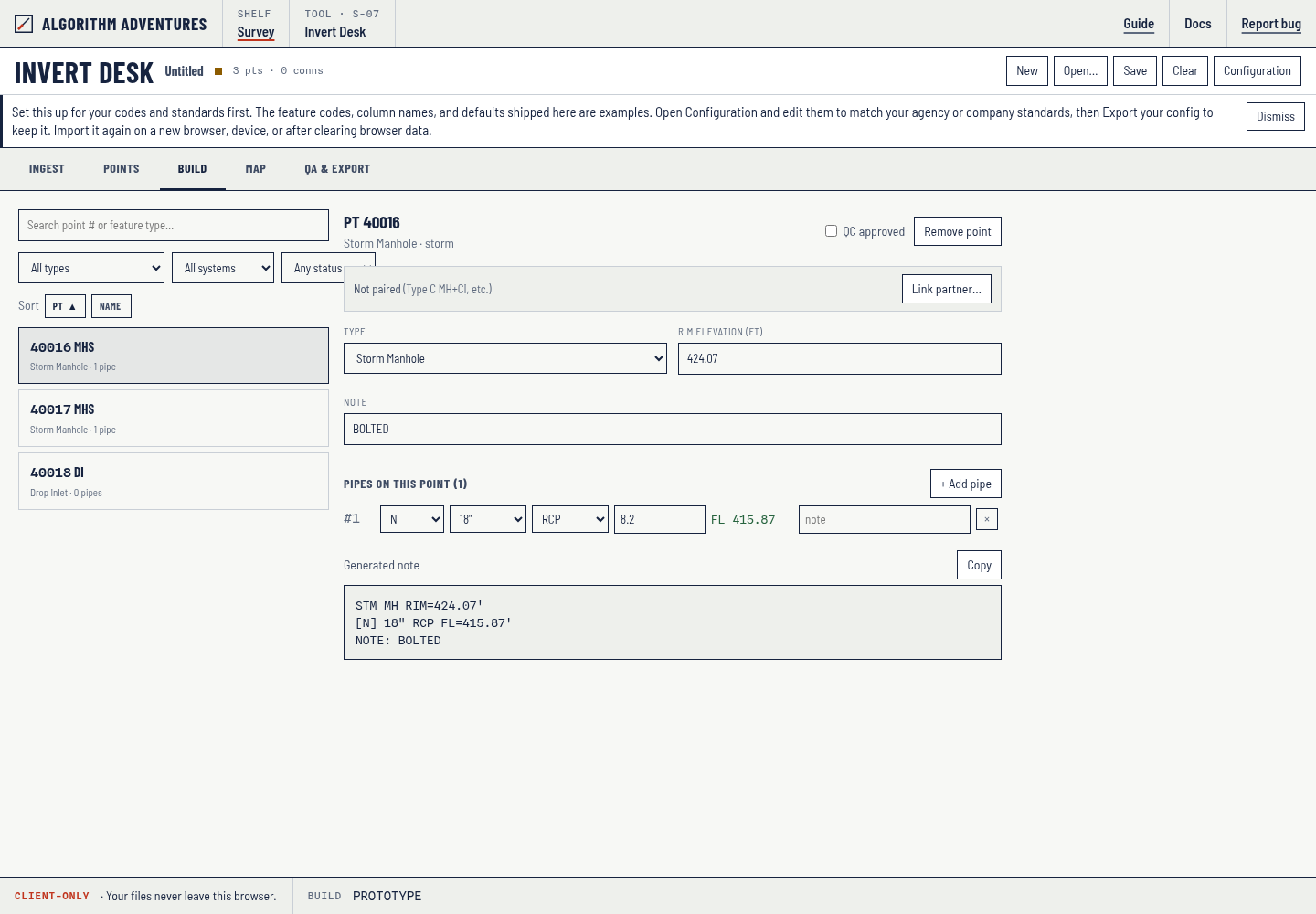Click Remove point button
The height and width of the screenshot is (914, 1316).
[x=958, y=231]
